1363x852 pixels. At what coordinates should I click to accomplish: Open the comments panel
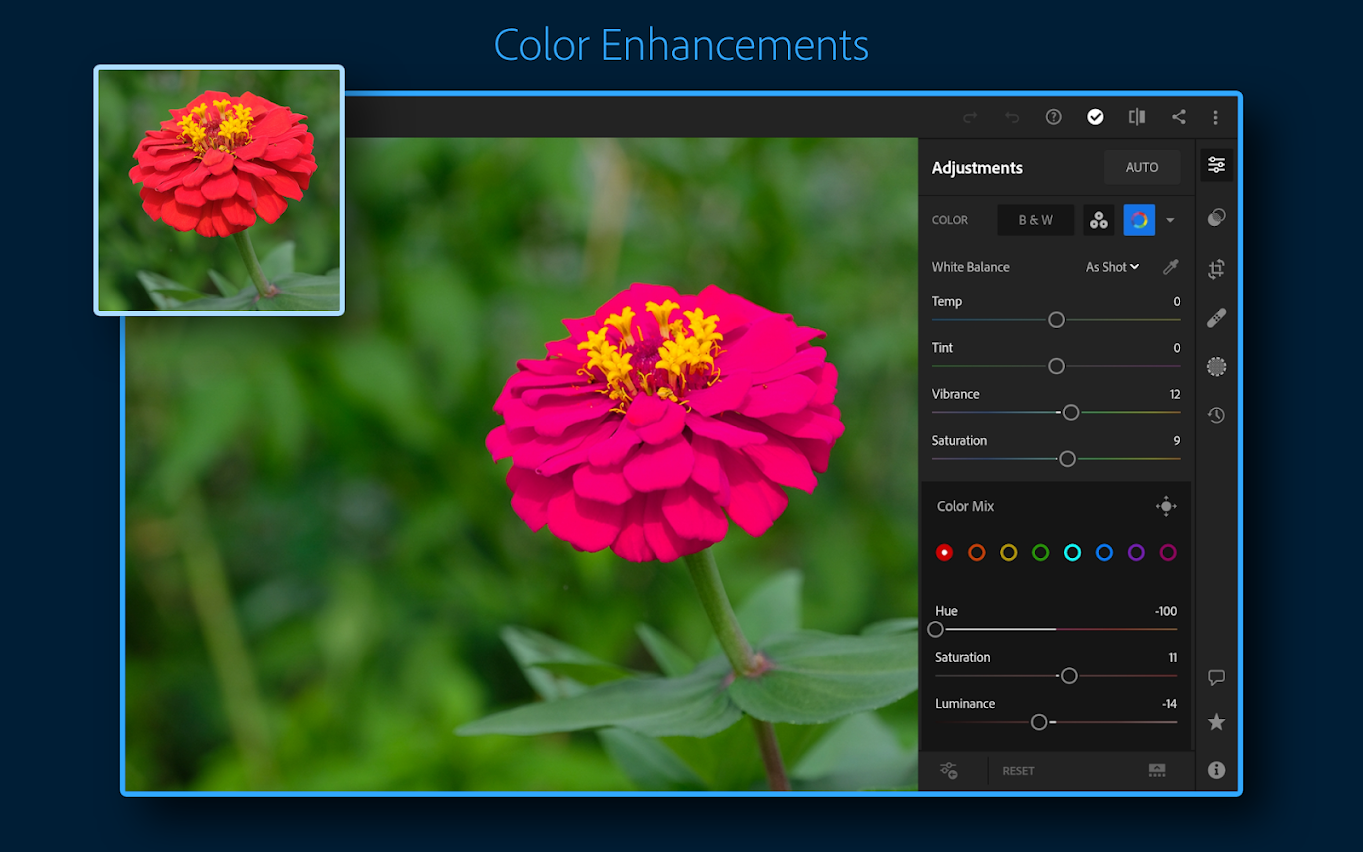pos(1216,677)
